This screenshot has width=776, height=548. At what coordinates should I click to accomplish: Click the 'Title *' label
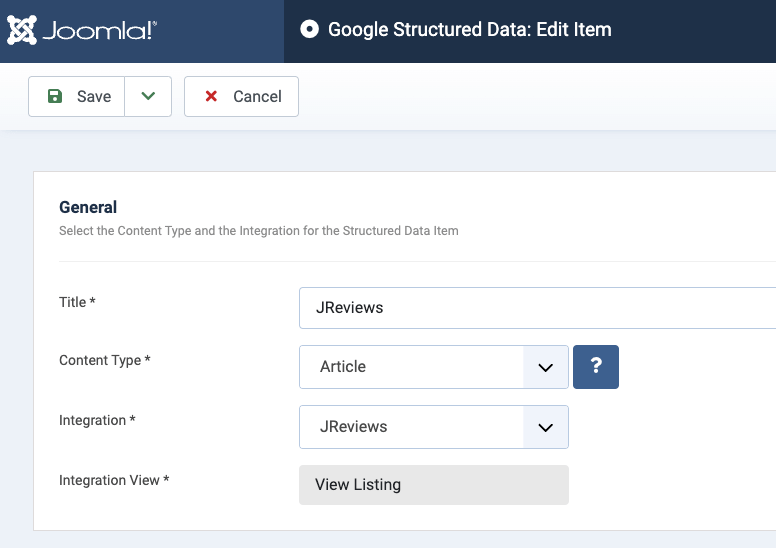77,302
